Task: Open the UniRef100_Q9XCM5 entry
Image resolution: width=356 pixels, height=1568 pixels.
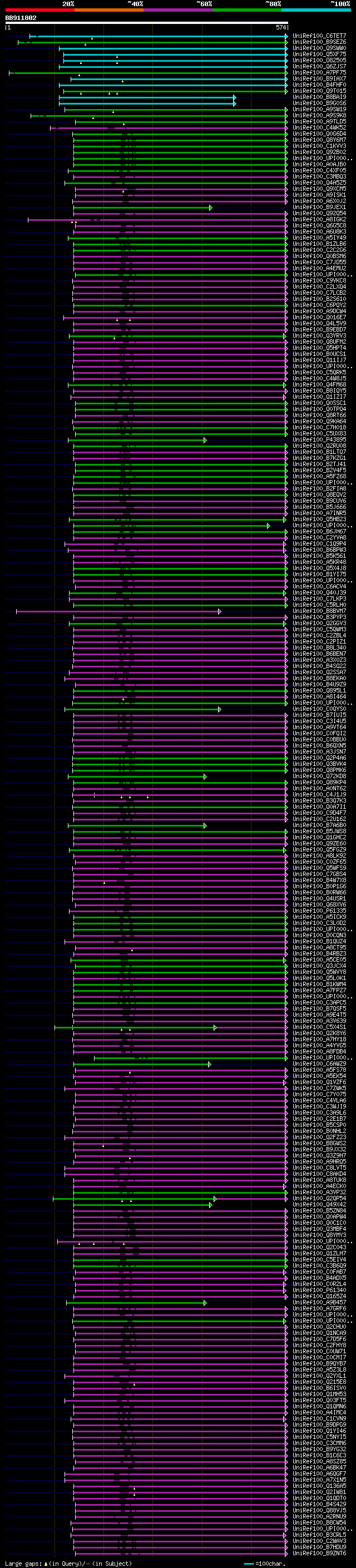Action: click(319, 189)
